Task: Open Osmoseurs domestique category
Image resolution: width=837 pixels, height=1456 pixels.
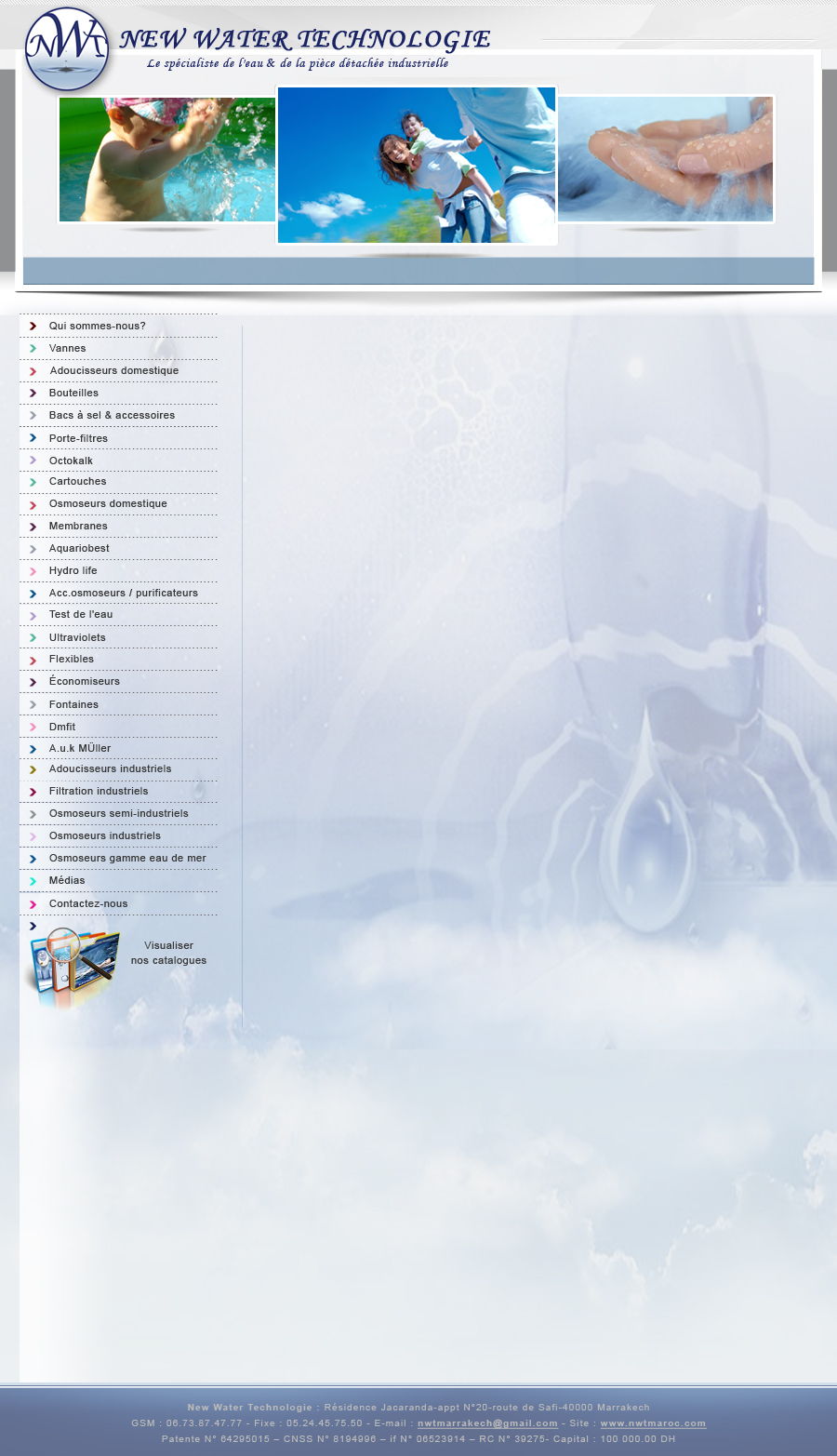Action: (108, 504)
